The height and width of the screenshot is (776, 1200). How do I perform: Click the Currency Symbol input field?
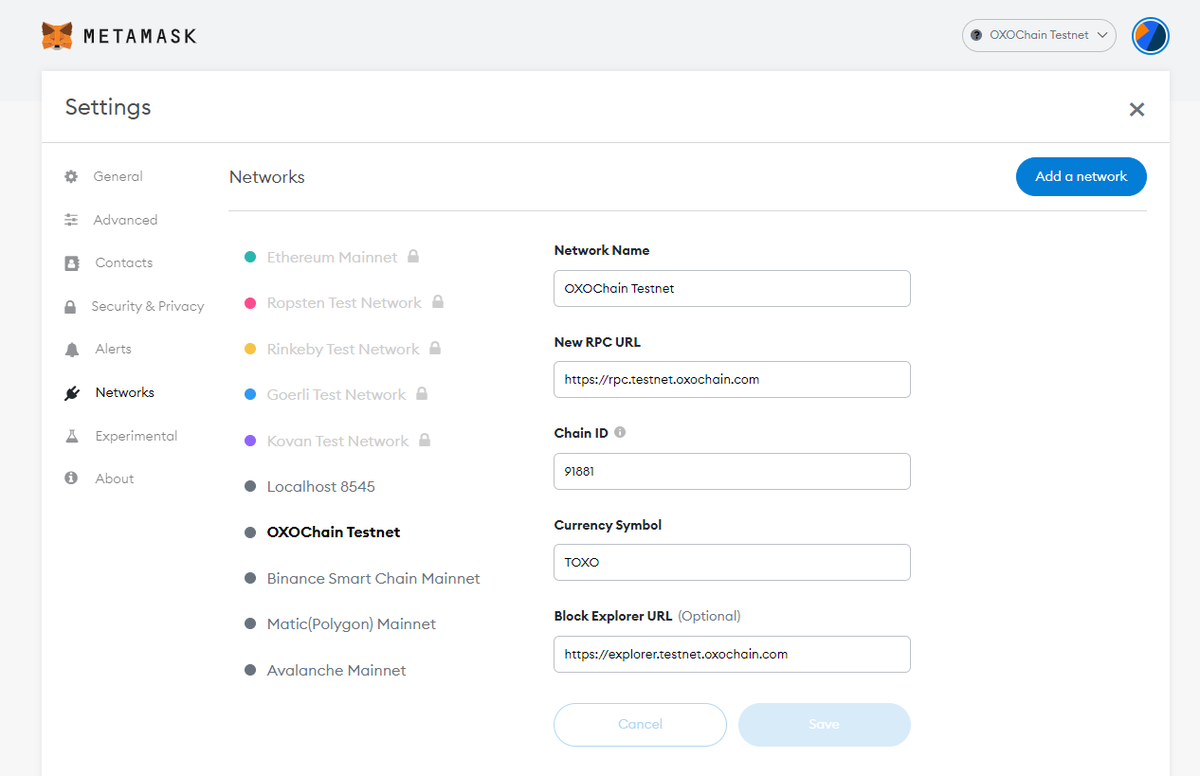[x=732, y=562]
